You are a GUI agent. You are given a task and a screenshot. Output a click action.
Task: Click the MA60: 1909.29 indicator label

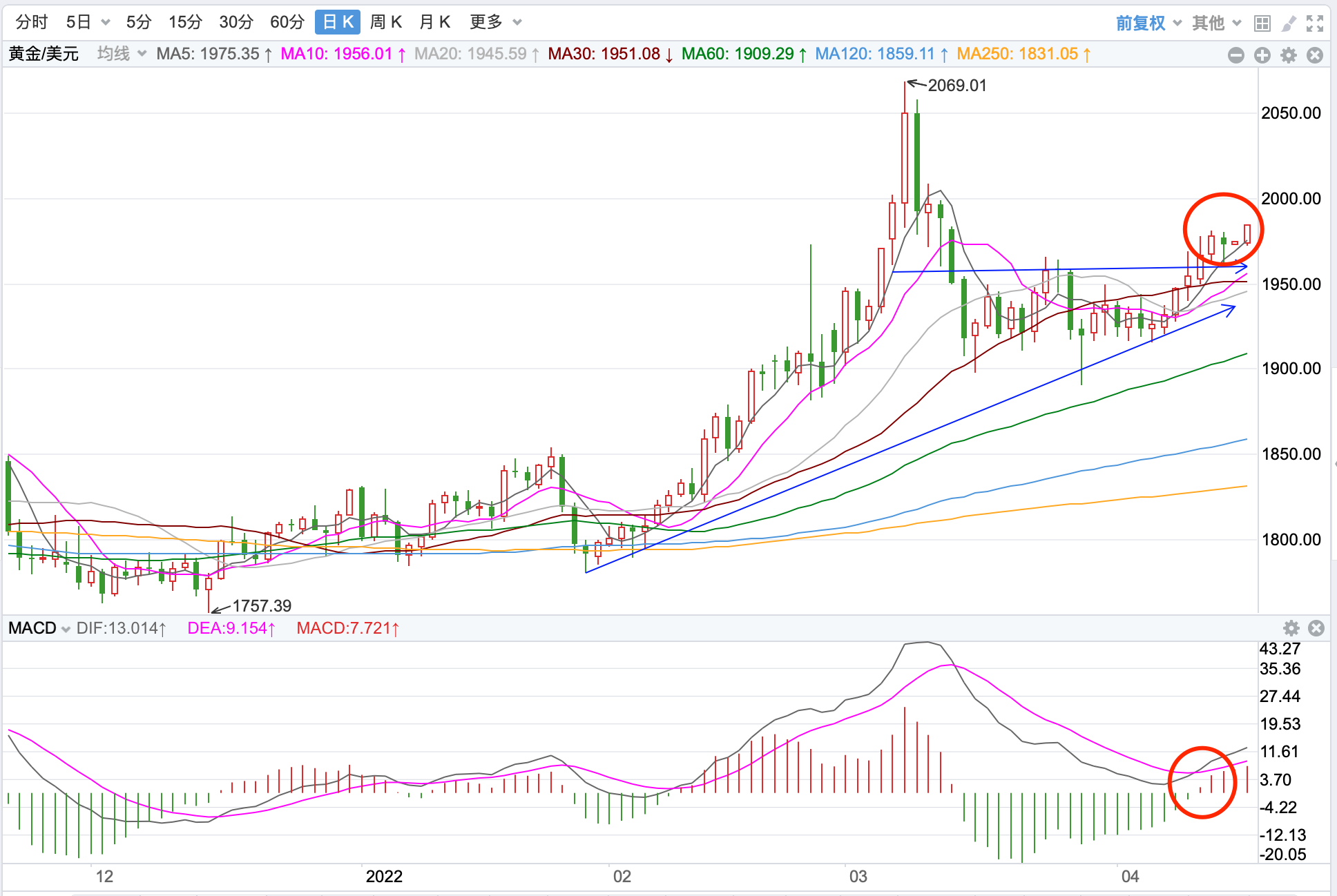744,54
